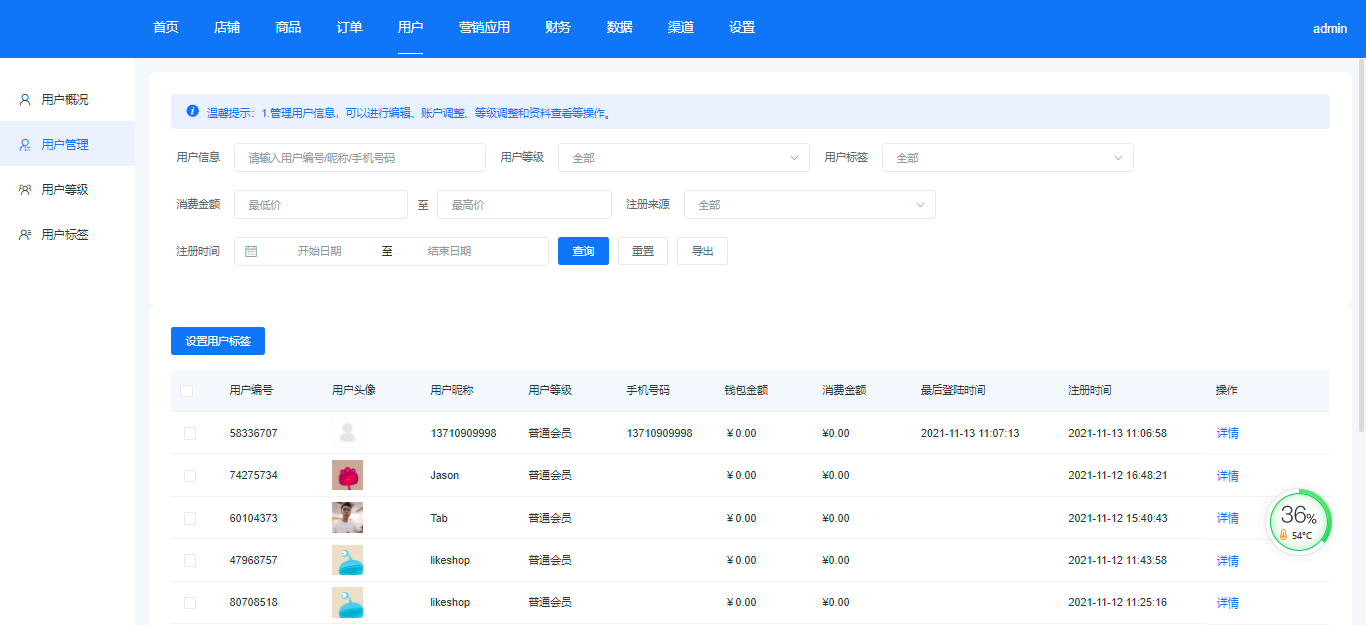Screen dimensions: 1366x625
Task: Select the checkbox for user 60104373
Action: tap(190, 518)
